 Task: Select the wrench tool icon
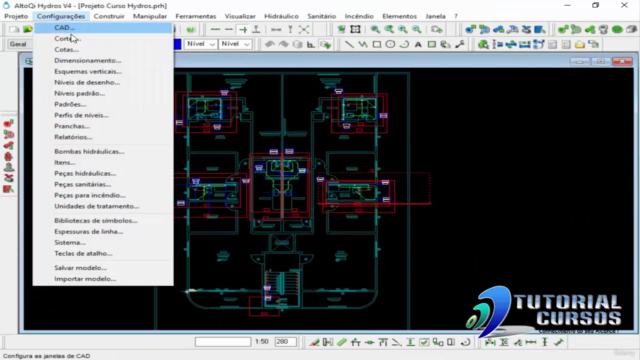[x=460, y=44]
